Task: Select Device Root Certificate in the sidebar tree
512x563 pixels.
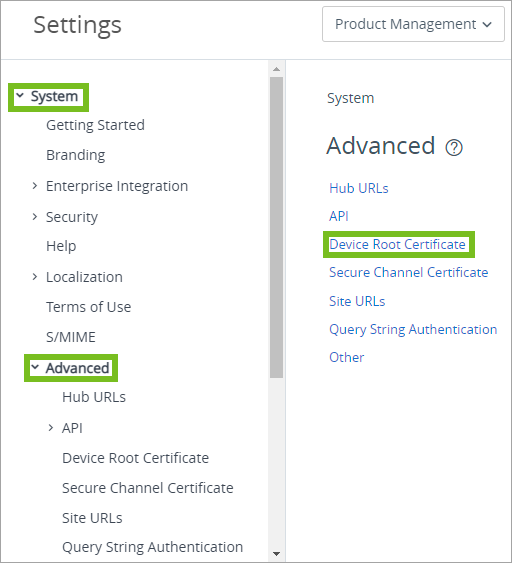Action: coord(135,458)
